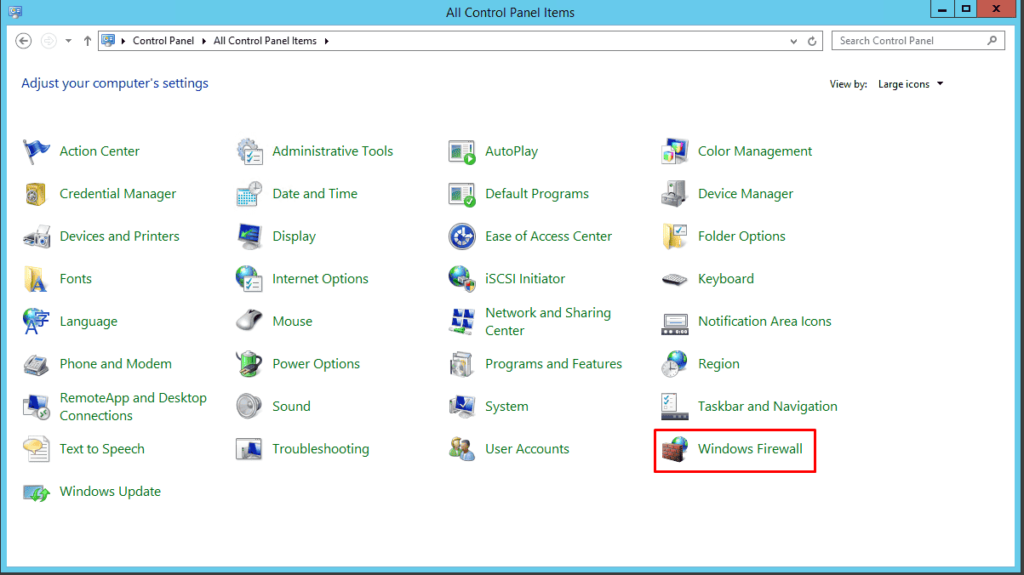
Task: Go back with the Back arrow button
Action: click(x=24, y=41)
